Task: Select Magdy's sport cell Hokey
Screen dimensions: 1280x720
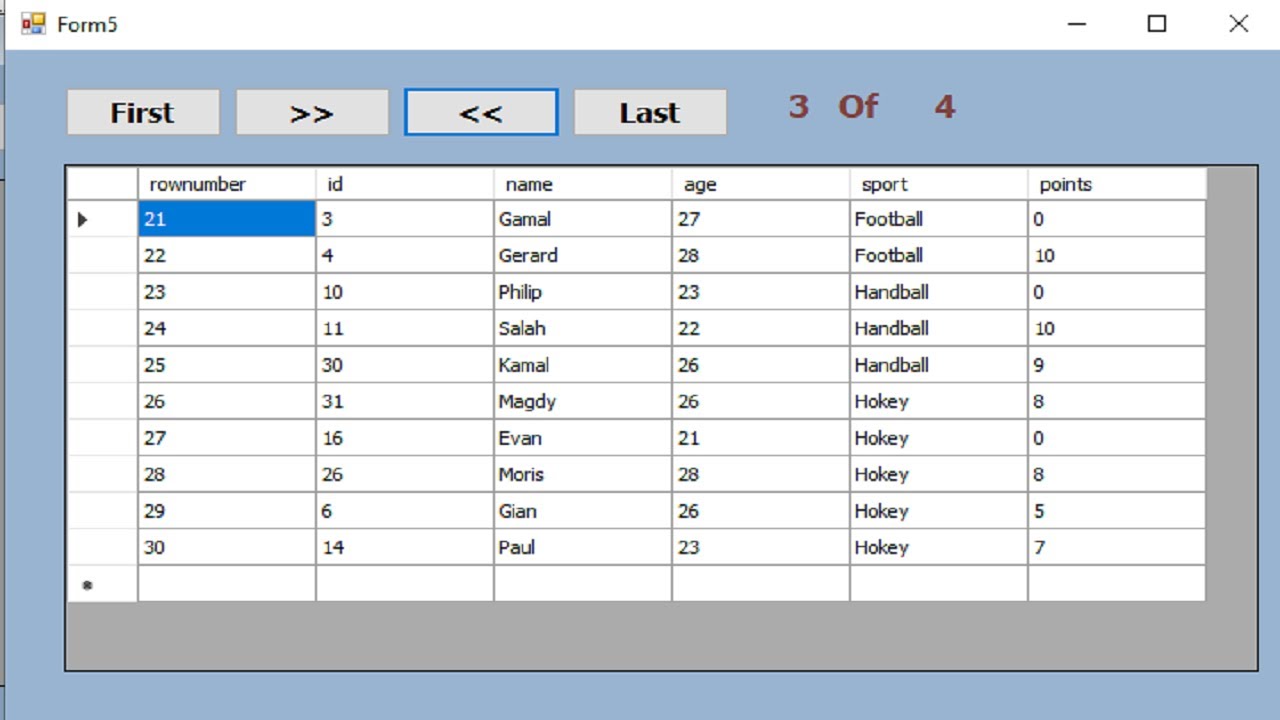Action: (x=939, y=401)
